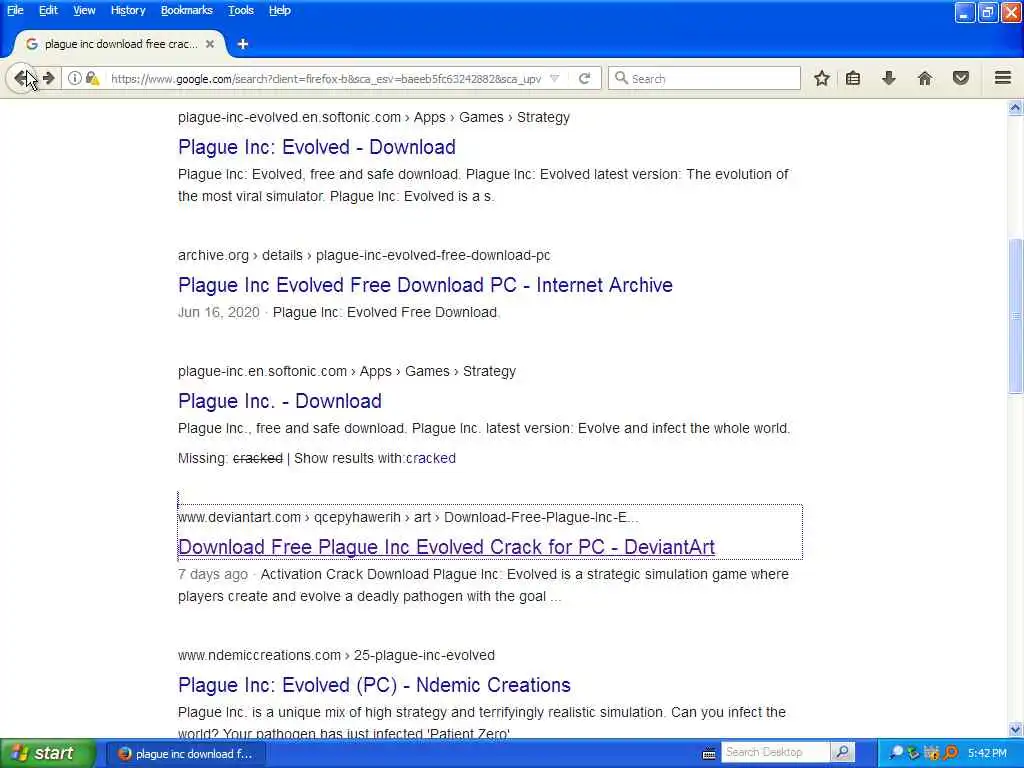
Task: Go to the Home page icon
Action: coord(925,78)
